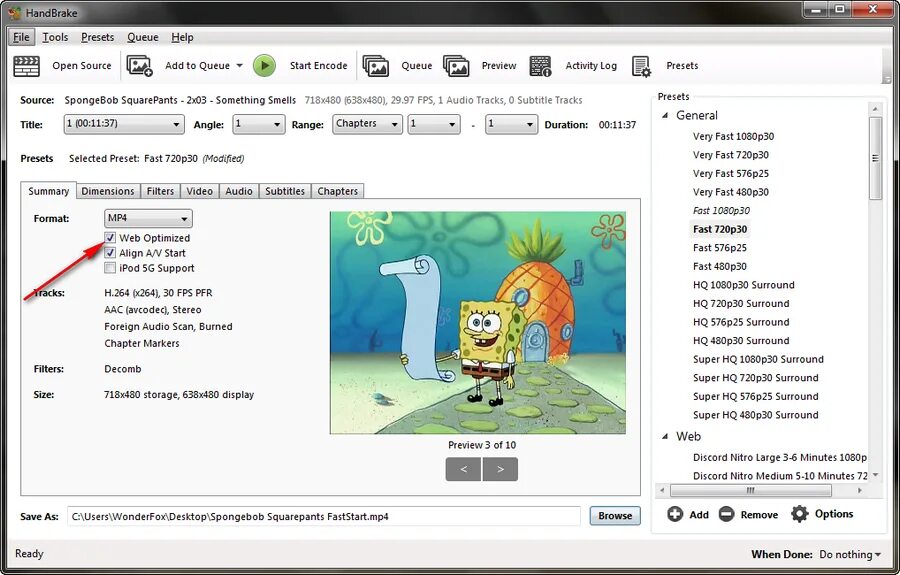
Task: Click Browse for destination
Action: pyautogui.click(x=615, y=515)
